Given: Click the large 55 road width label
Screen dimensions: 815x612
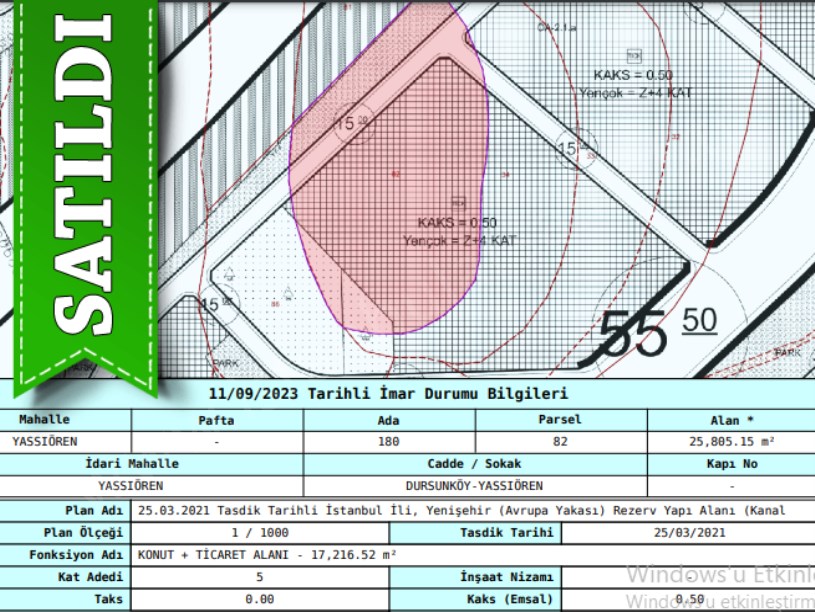Looking at the screenshot, I should click(634, 333).
